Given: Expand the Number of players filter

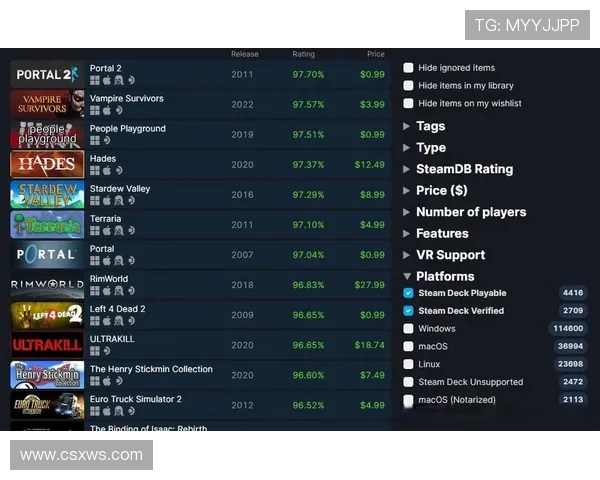Looking at the screenshot, I should pyautogui.click(x=470, y=212).
